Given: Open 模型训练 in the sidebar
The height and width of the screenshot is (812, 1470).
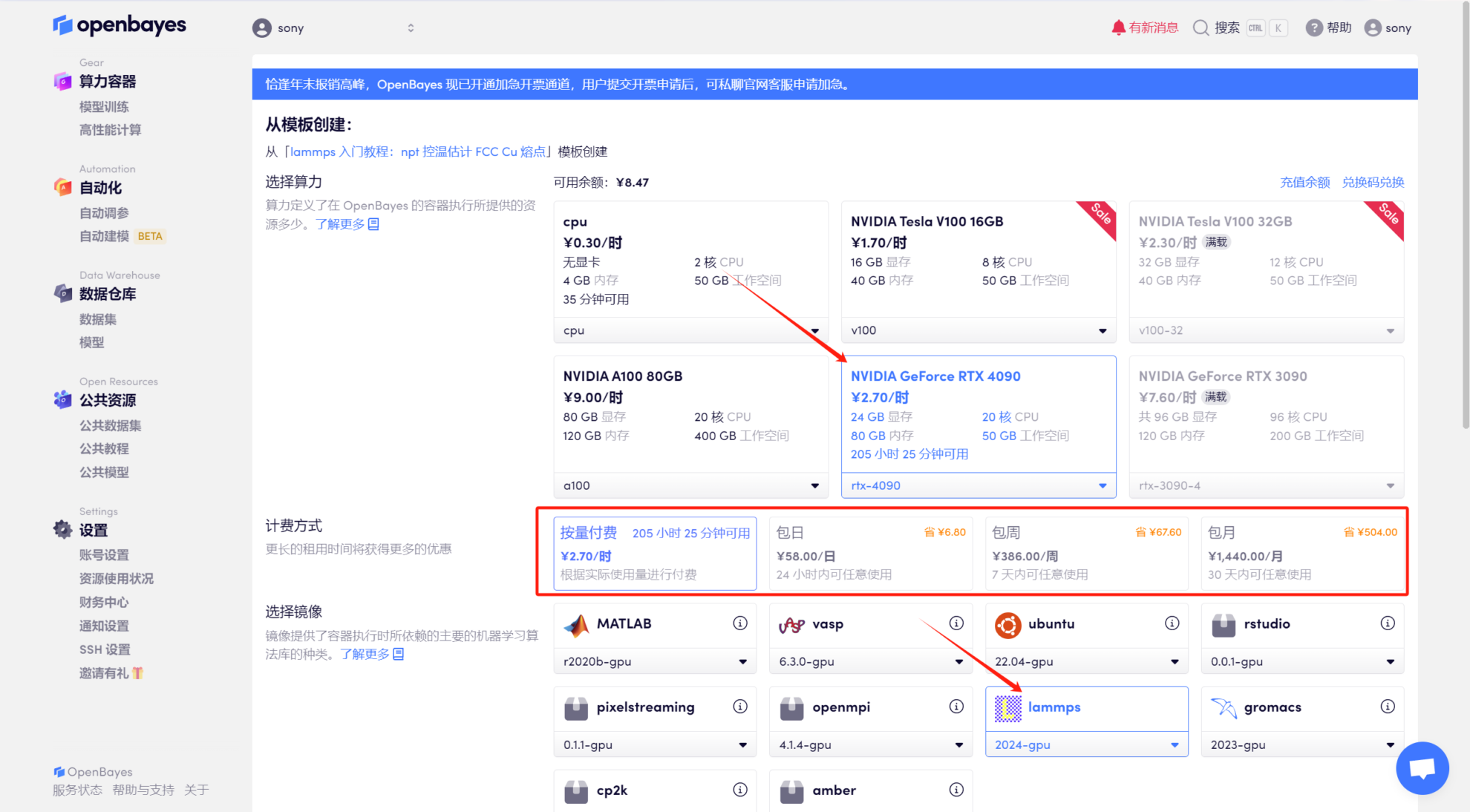Looking at the screenshot, I should (104, 107).
